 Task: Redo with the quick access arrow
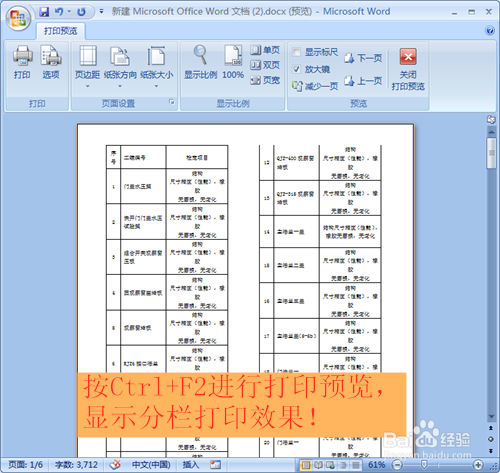pyautogui.click(x=81, y=12)
